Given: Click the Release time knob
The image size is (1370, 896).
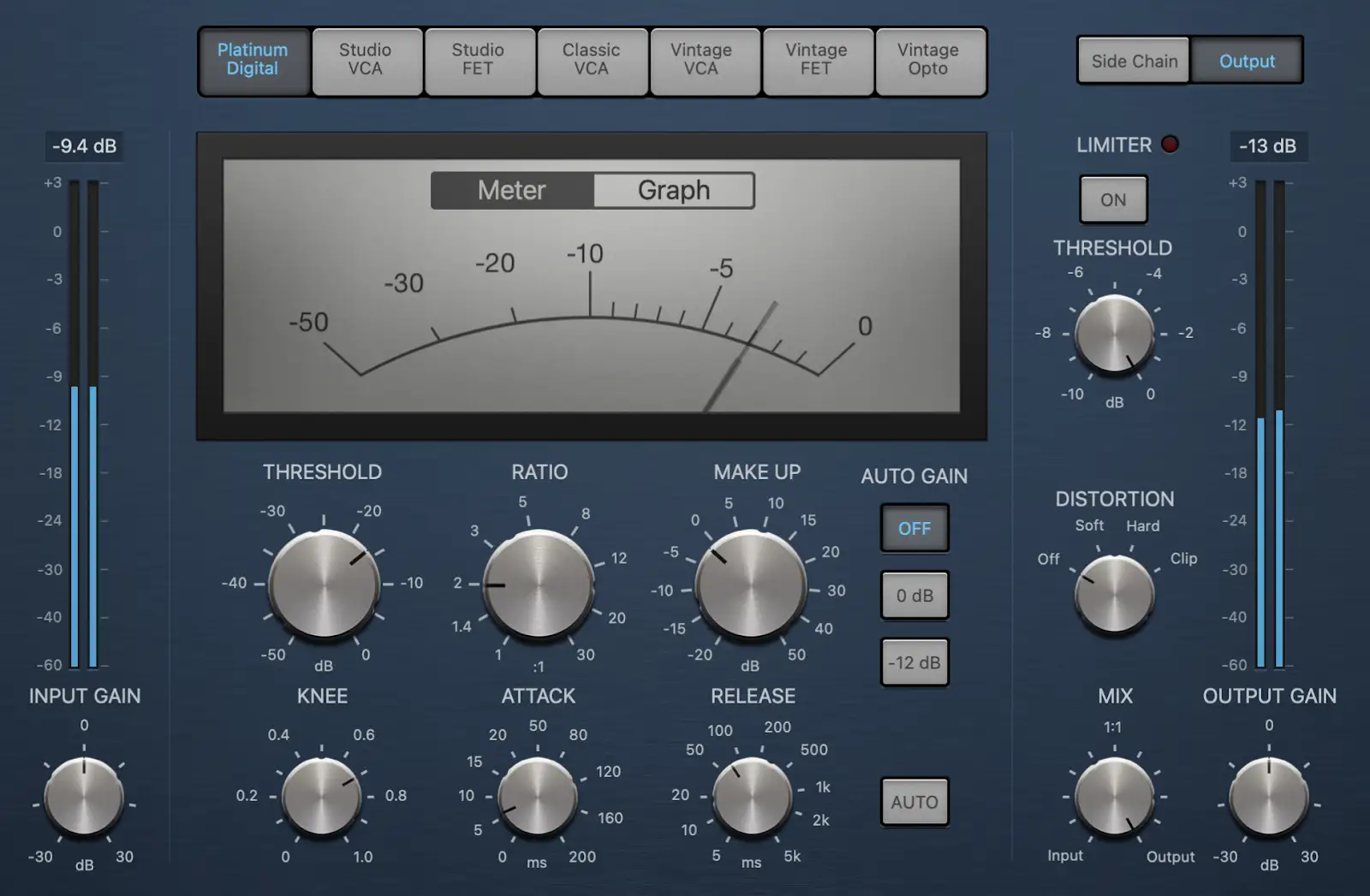Looking at the screenshot, I should click(753, 797).
